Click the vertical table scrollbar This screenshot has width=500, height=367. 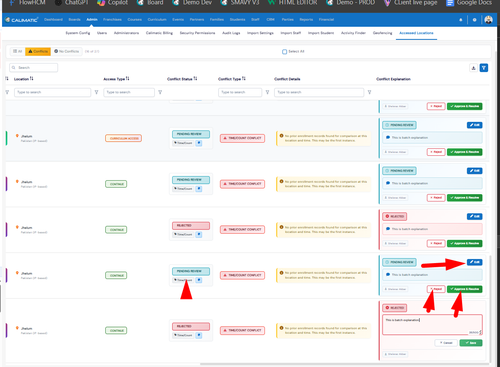pyautogui.click(x=490, y=308)
